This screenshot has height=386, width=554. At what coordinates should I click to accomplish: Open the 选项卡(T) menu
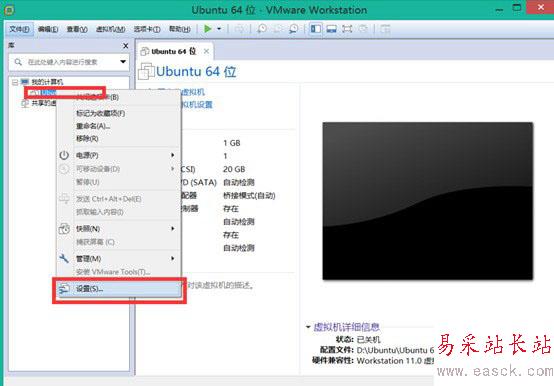click(147, 29)
